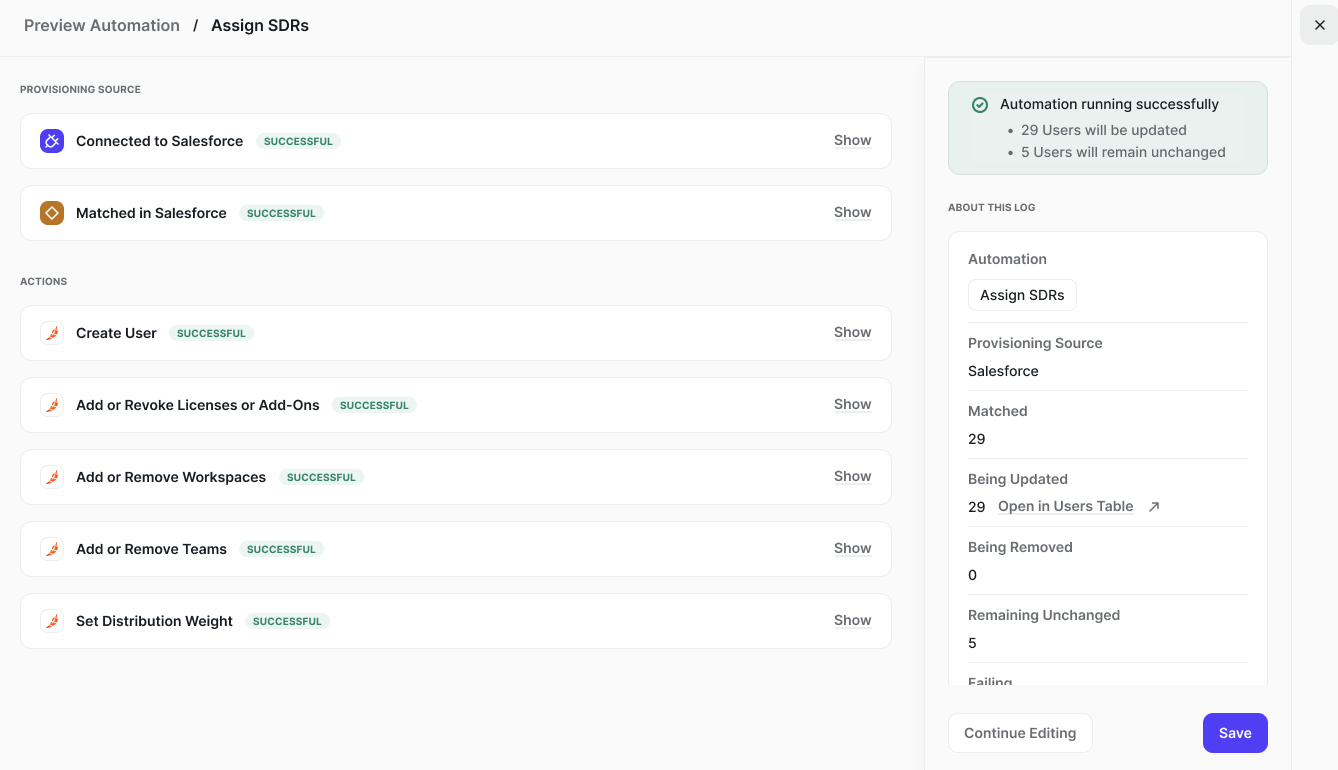The width and height of the screenshot is (1338, 770).
Task: Click the Add or Remove Workspaces icon
Action: pos(52,477)
